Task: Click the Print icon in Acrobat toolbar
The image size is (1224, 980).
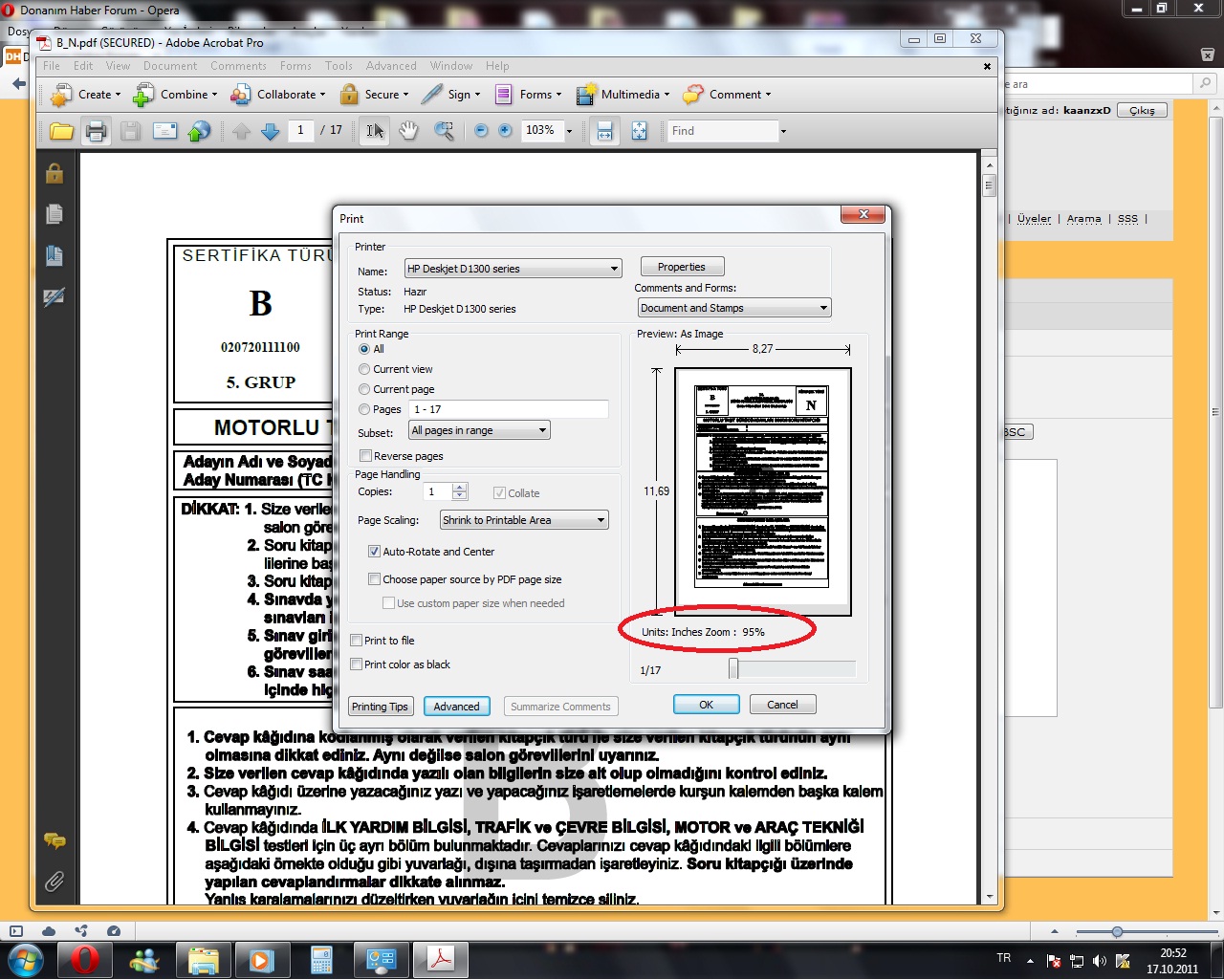Action: pyautogui.click(x=96, y=131)
